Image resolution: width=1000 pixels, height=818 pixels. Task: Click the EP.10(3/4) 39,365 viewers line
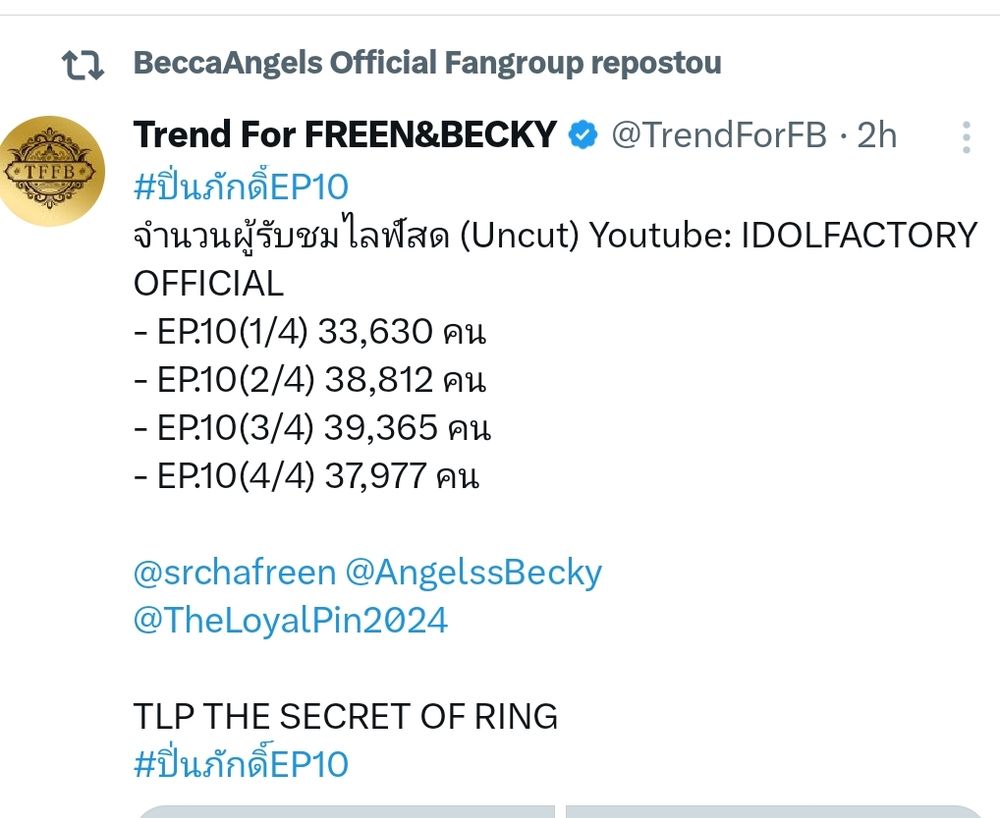pos(311,428)
